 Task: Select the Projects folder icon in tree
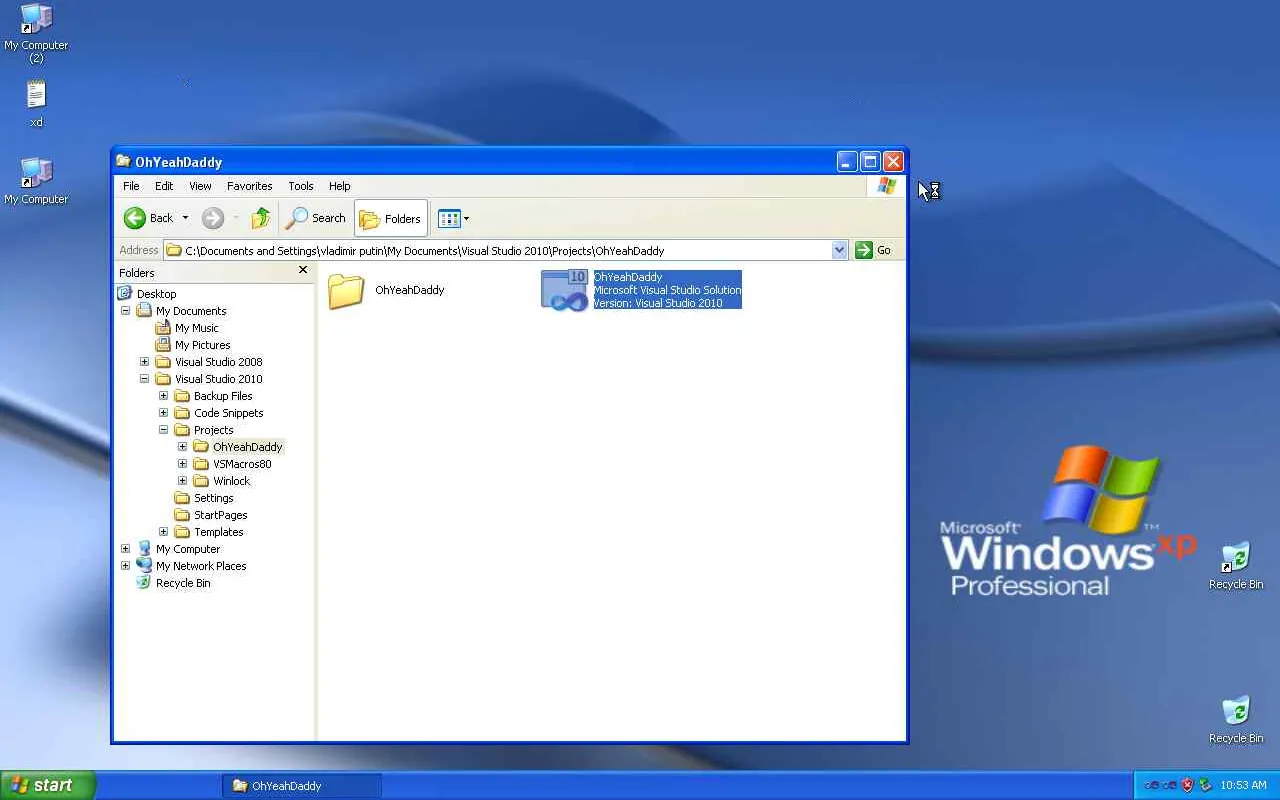pyautogui.click(x=182, y=430)
